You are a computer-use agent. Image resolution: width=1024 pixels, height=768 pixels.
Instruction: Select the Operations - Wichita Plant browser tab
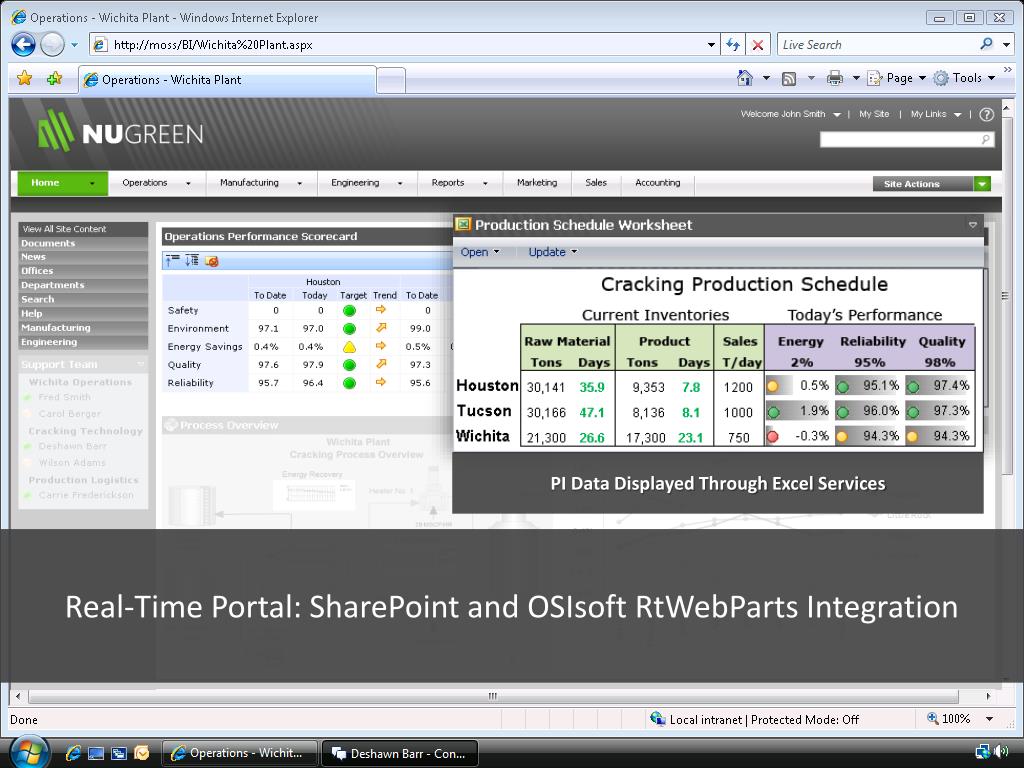[x=227, y=80]
